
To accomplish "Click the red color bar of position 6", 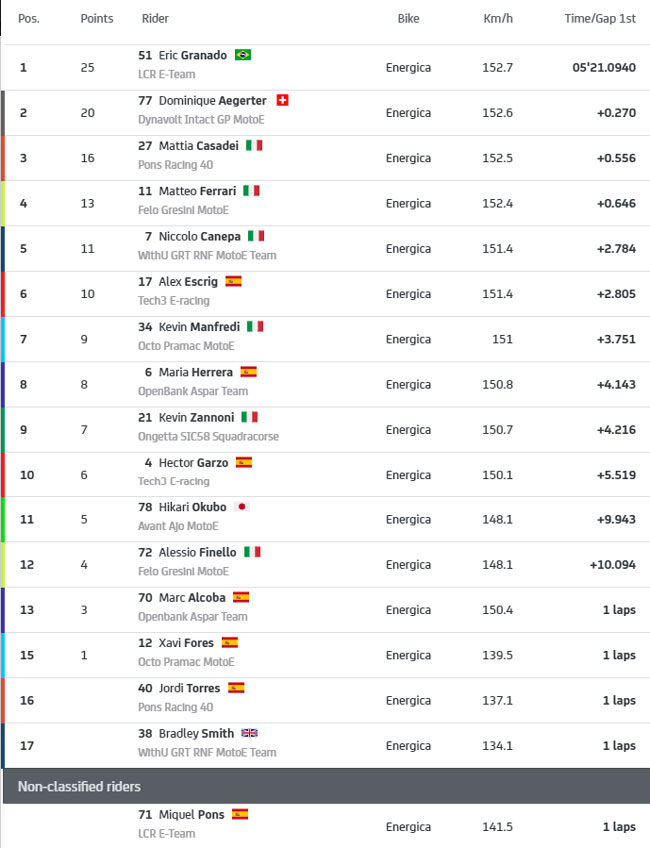I will [x=2, y=294].
